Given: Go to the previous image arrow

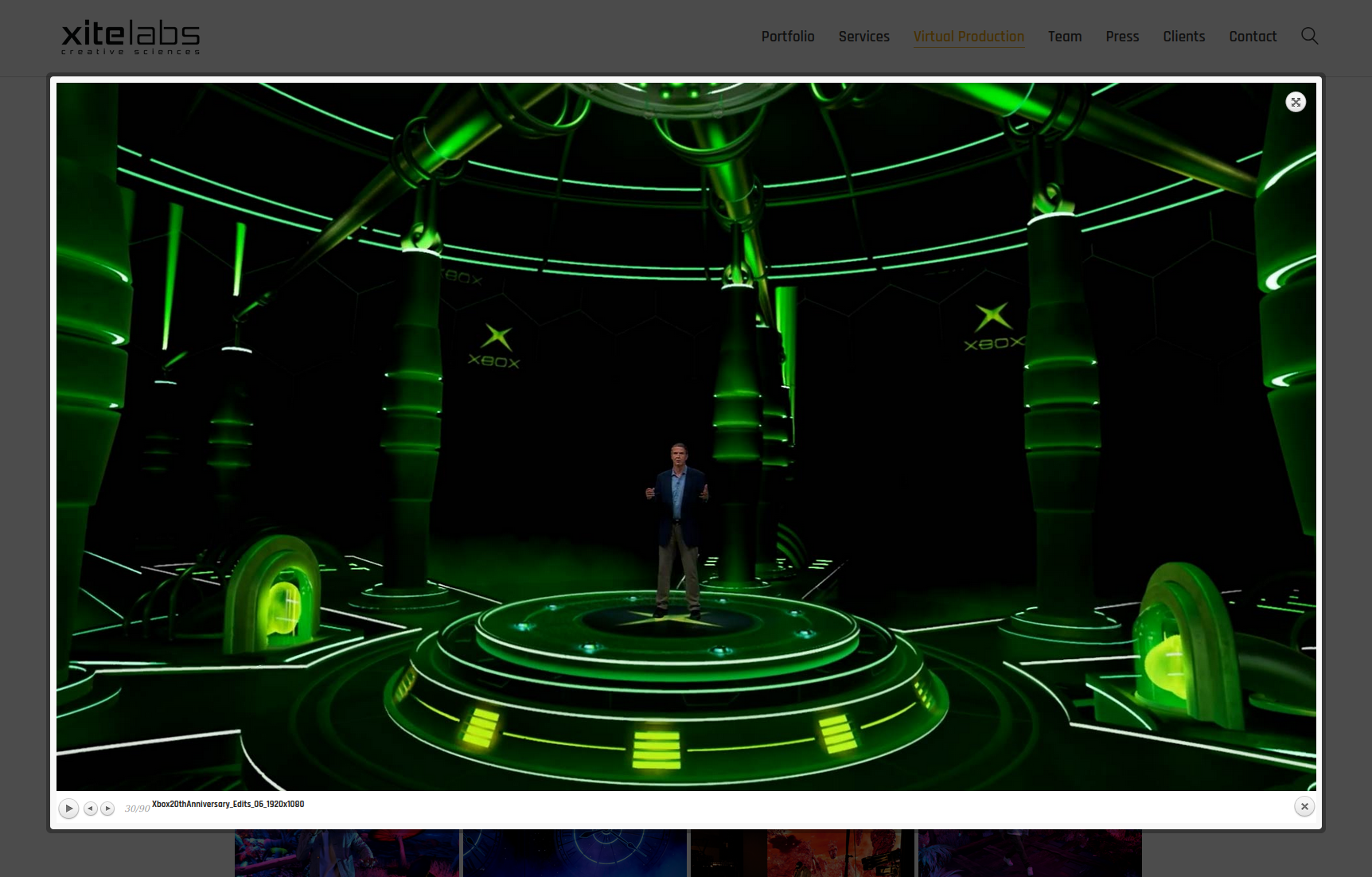Looking at the screenshot, I should pyautogui.click(x=91, y=809).
